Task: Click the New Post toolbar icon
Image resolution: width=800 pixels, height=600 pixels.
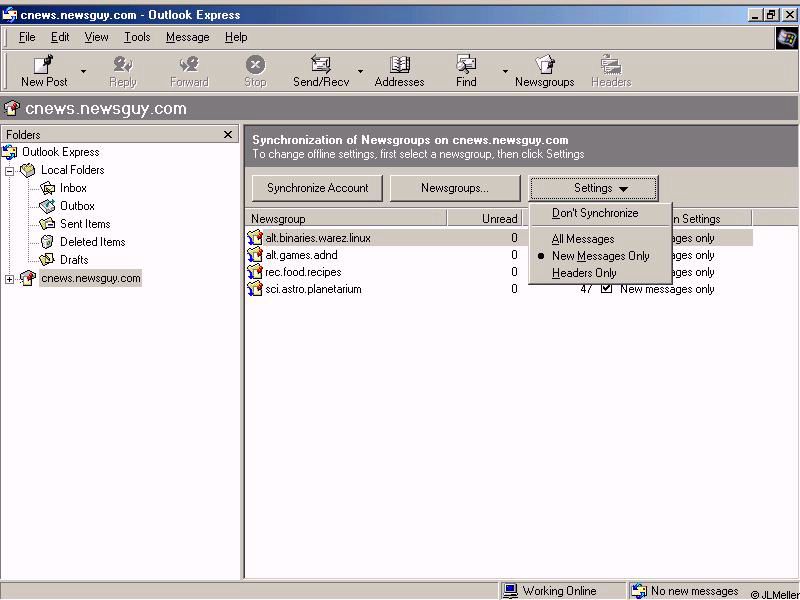Action: tap(44, 65)
